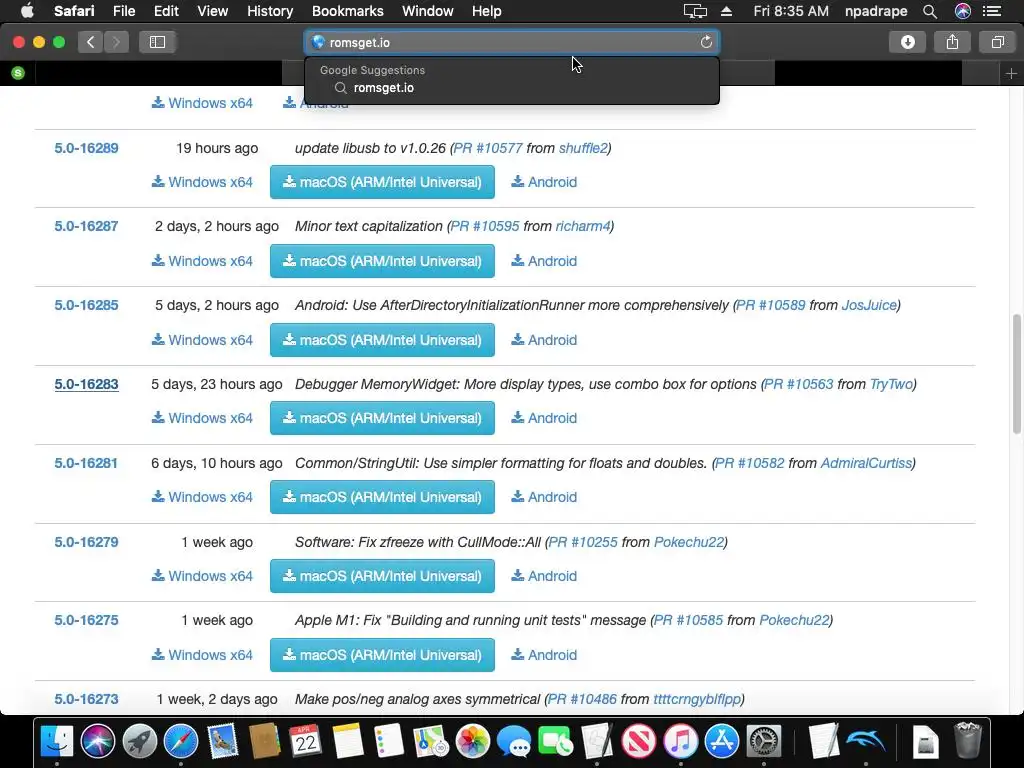Open the screen mirroring menu bar icon

pyautogui.click(x=695, y=11)
